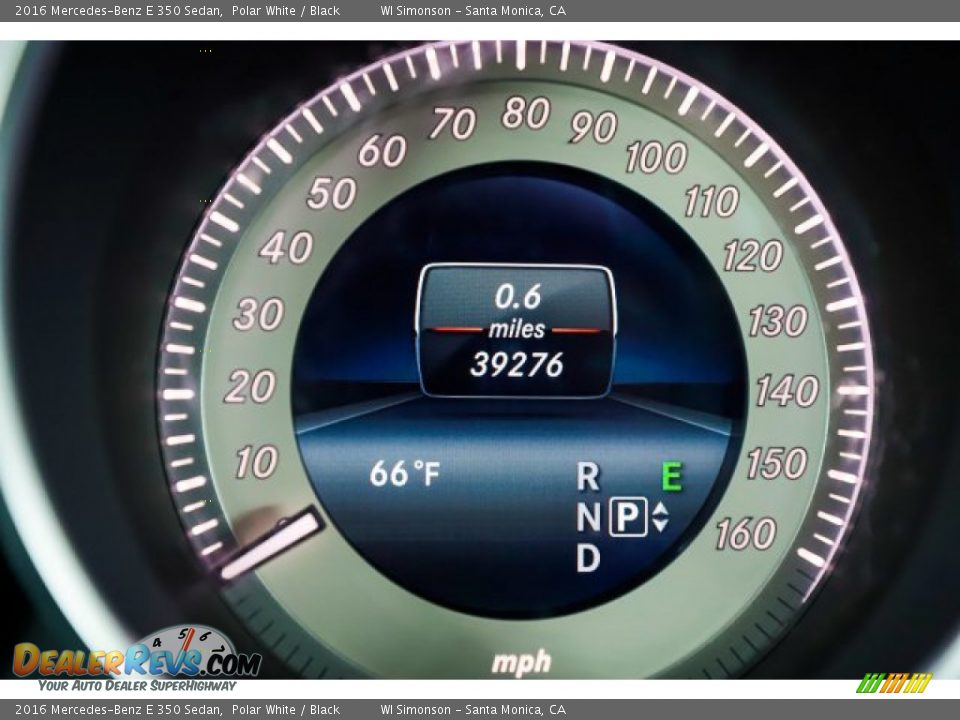Click the mph unit label on the gauge
This screenshot has height=720, width=960.
tap(521, 661)
